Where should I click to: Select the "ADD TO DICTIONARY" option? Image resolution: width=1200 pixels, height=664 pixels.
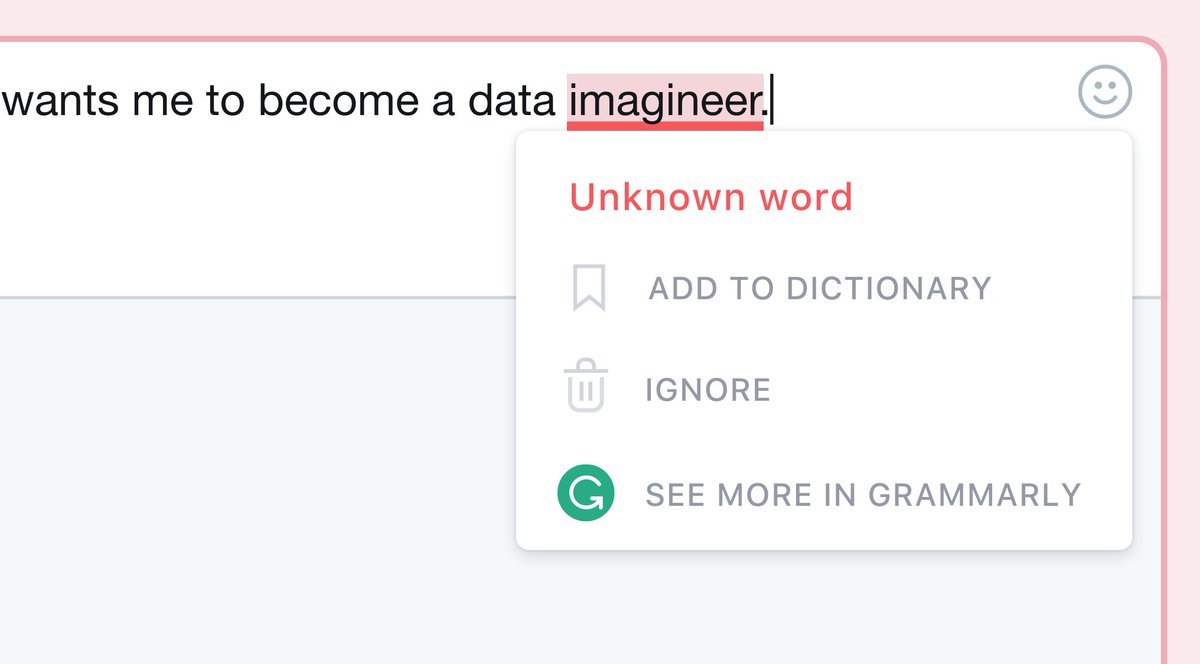pos(820,289)
